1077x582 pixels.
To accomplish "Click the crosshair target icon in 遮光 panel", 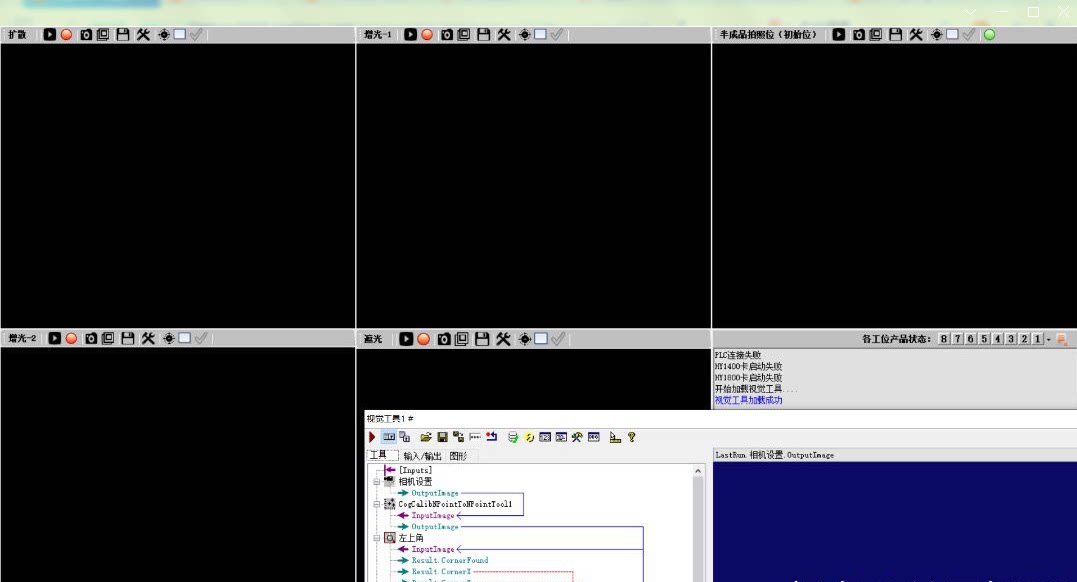I will pyautogui.click(x=525, y=339).
